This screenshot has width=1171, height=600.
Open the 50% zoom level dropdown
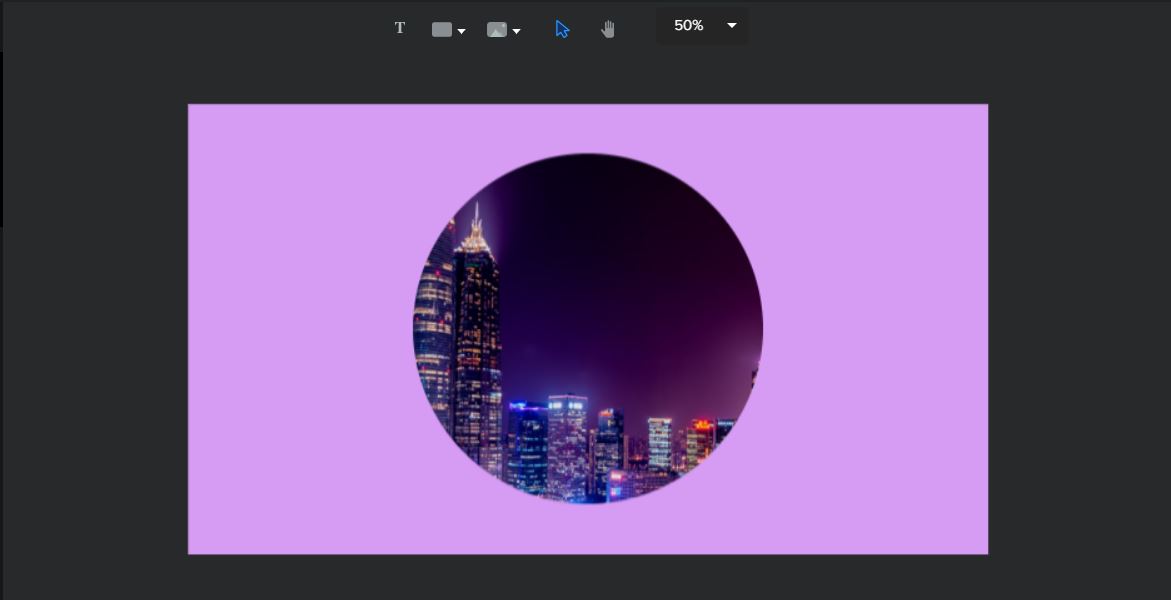702,26
